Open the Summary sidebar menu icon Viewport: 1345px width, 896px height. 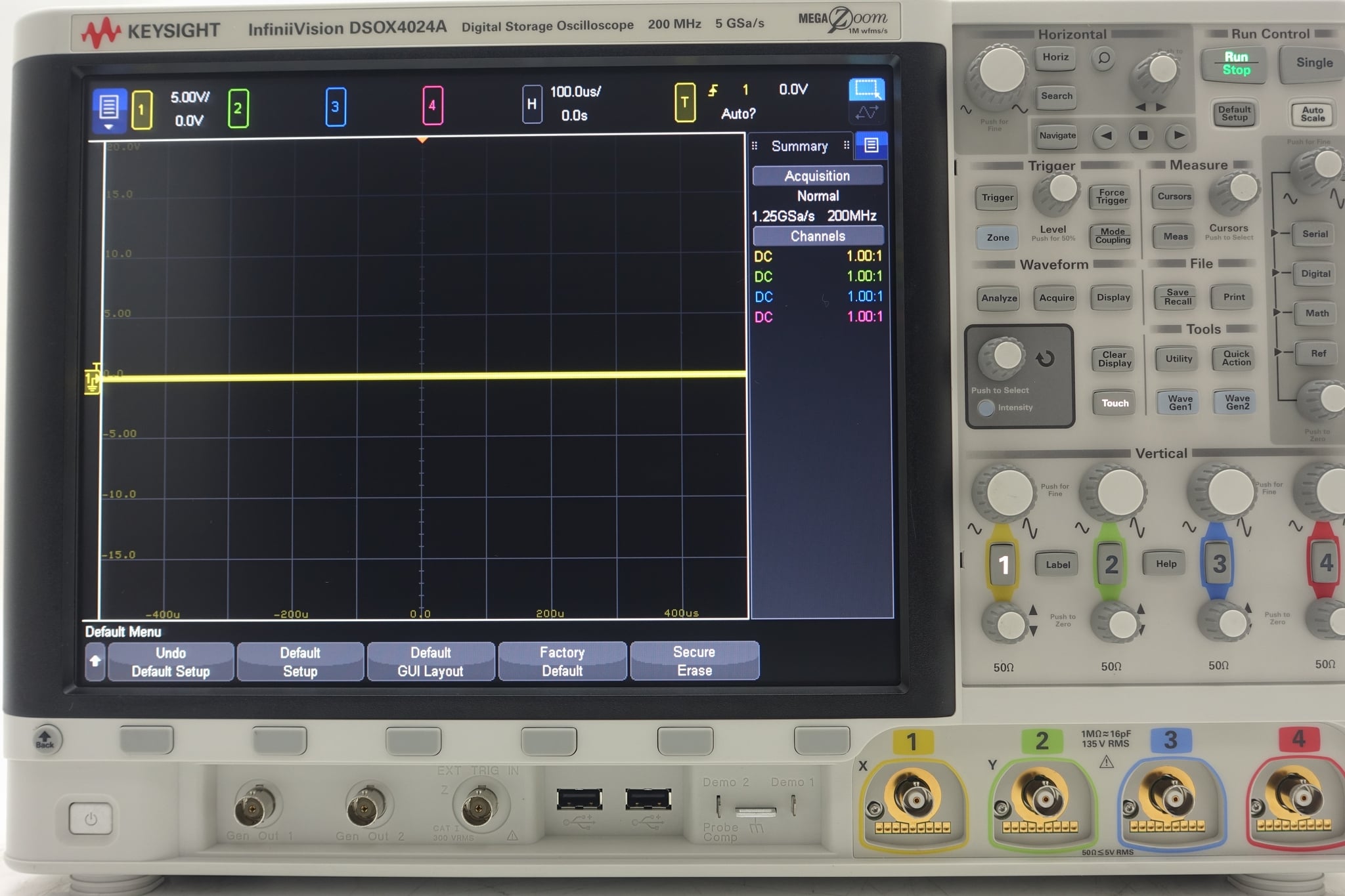tap(871, 145)
